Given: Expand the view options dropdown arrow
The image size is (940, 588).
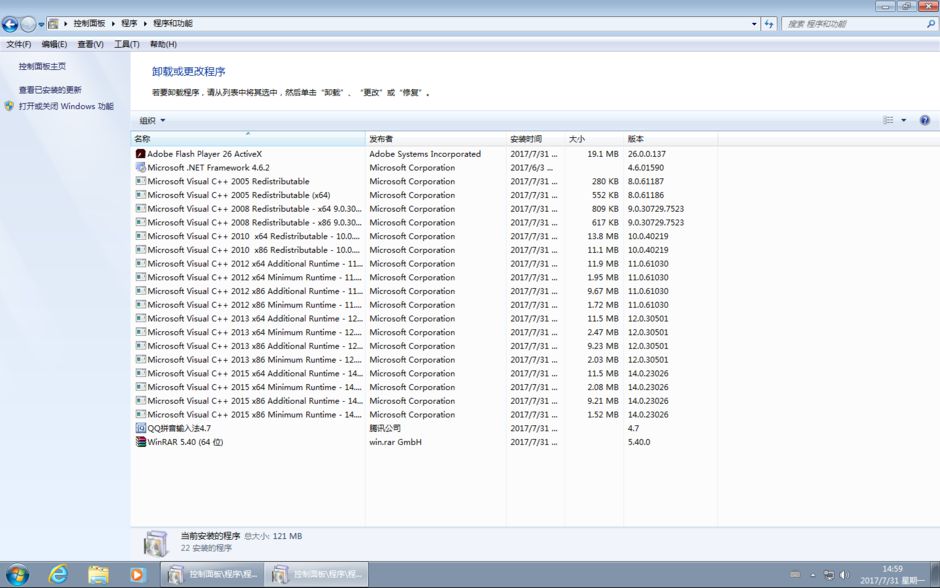Looking at the screenshot, I should pos(903,120).
